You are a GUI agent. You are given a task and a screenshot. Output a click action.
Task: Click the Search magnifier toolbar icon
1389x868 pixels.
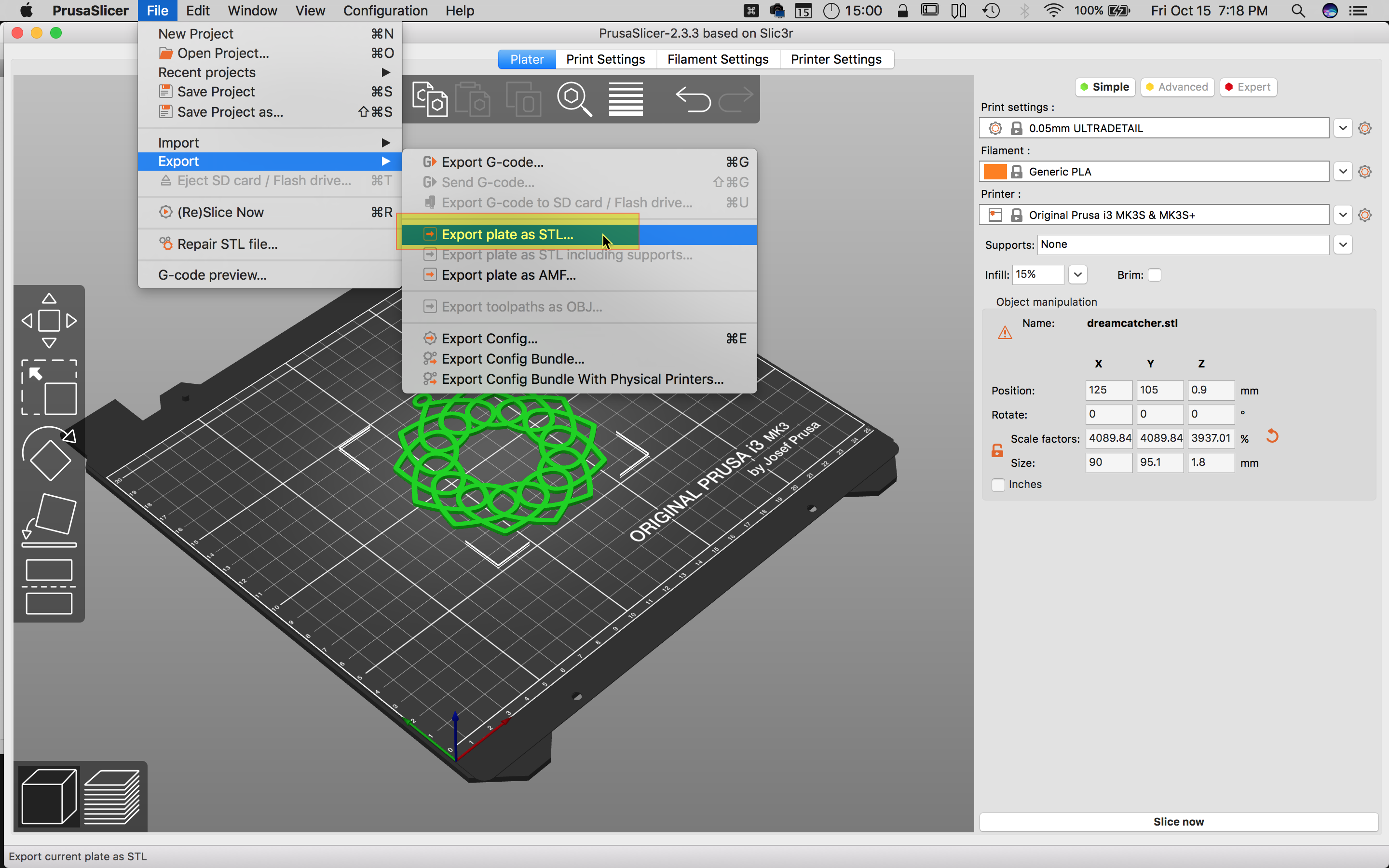[x=574, y=99]
